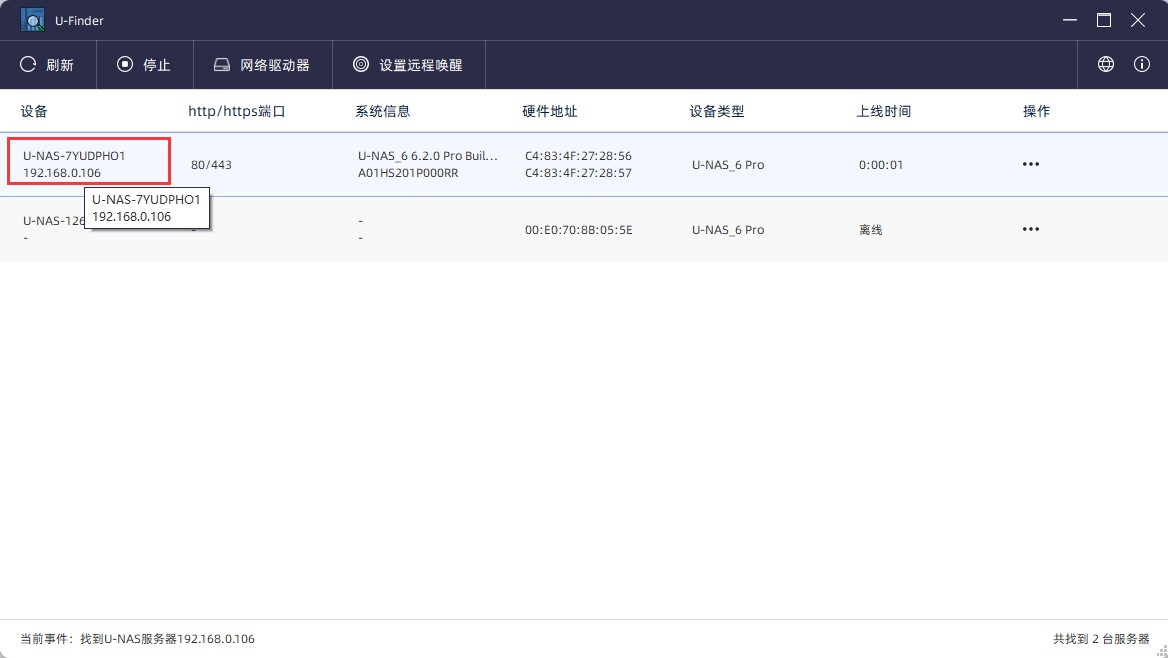
Task: Maximize the U-Finder window
Action: coord(1104,20)
